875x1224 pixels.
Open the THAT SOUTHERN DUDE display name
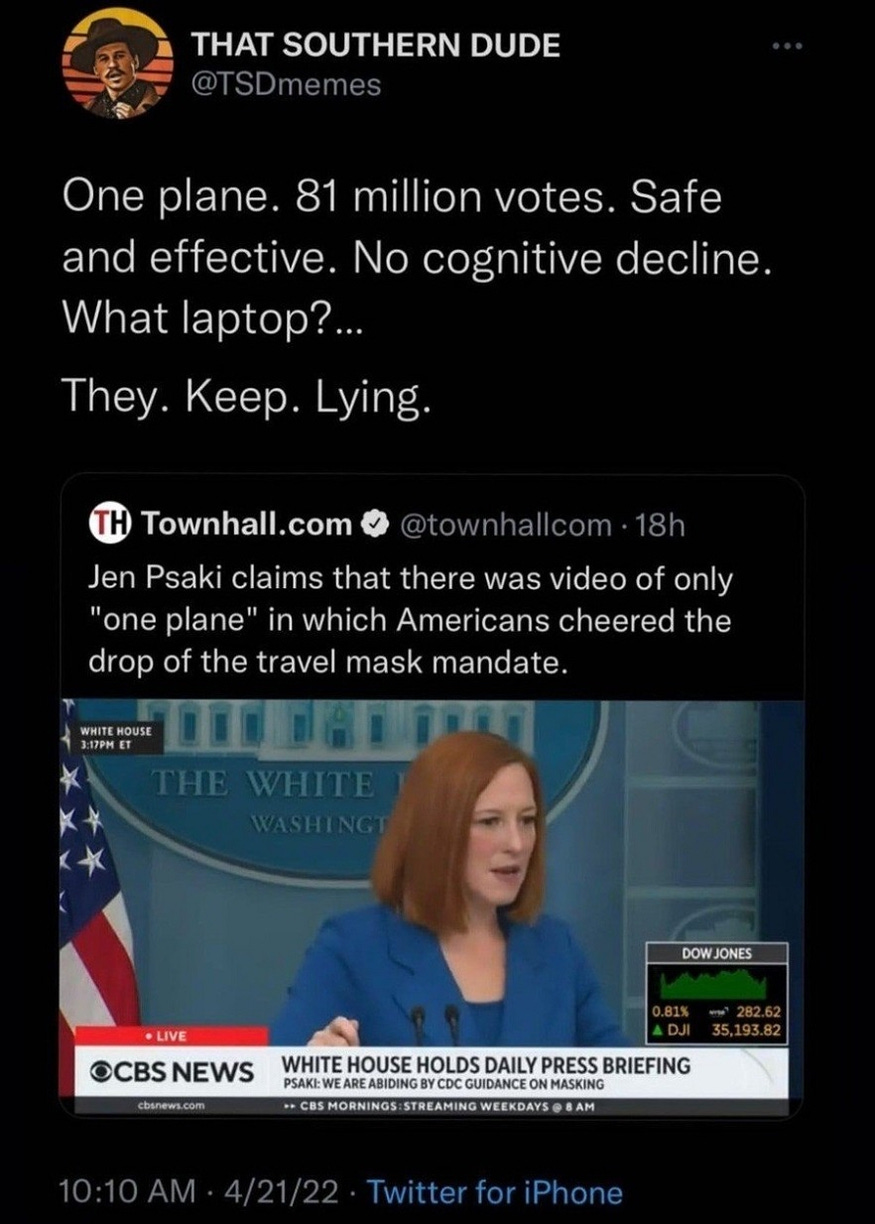[x=376, y=45]
